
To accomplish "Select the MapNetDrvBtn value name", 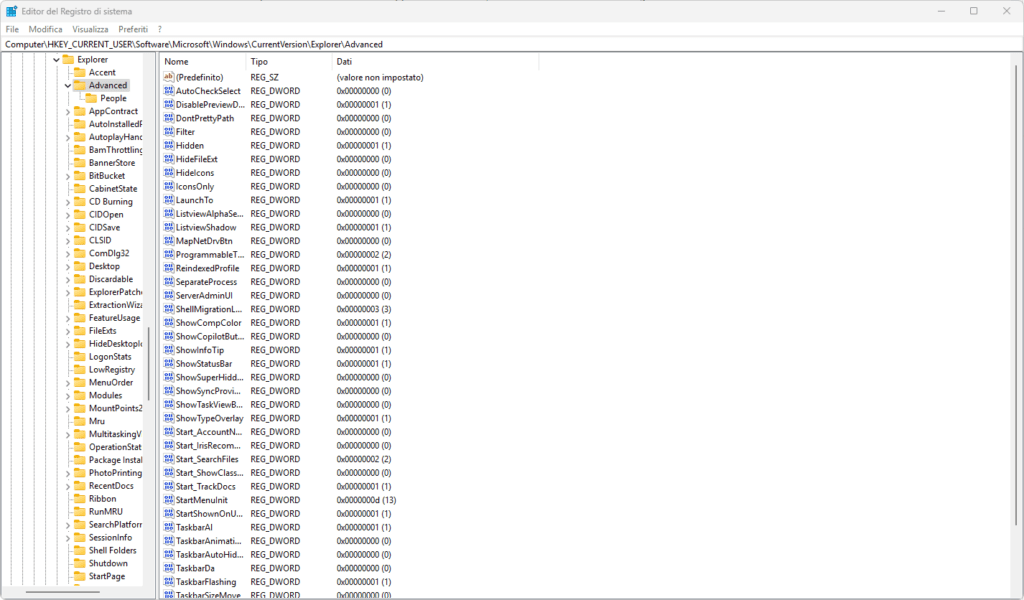I will pos(204,241).
